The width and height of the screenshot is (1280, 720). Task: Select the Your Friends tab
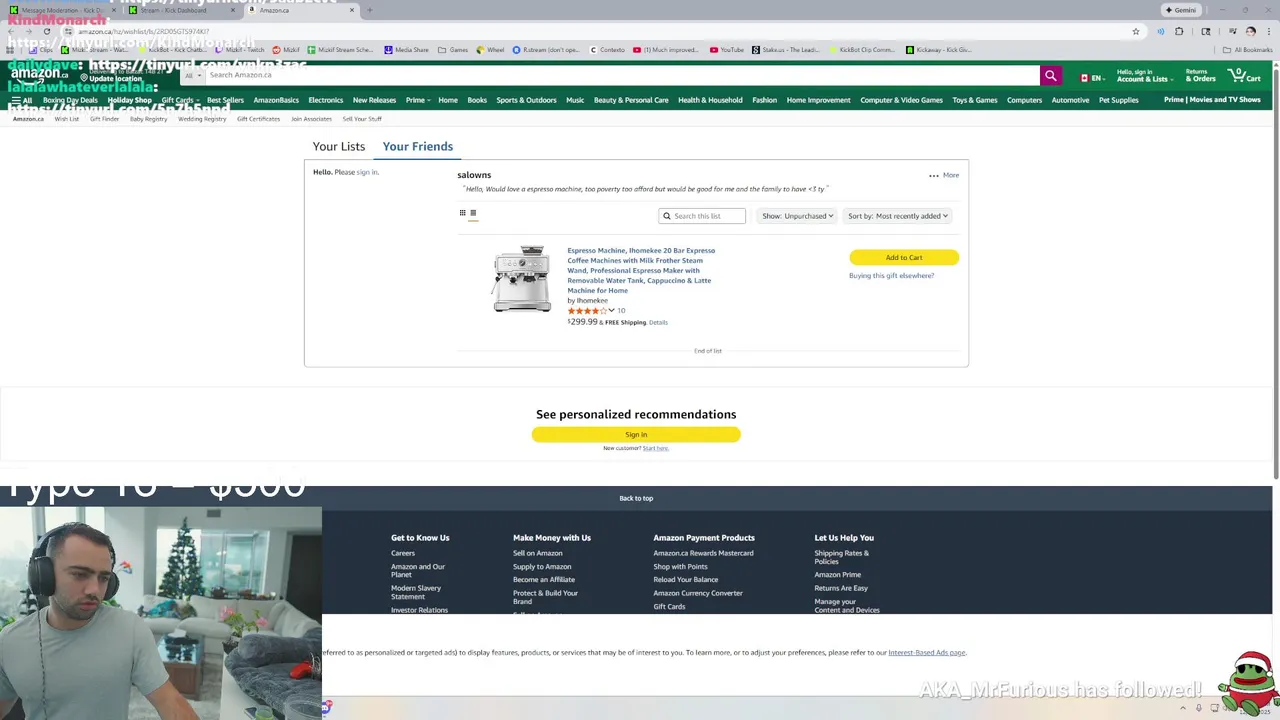click(x=418, y=146)
